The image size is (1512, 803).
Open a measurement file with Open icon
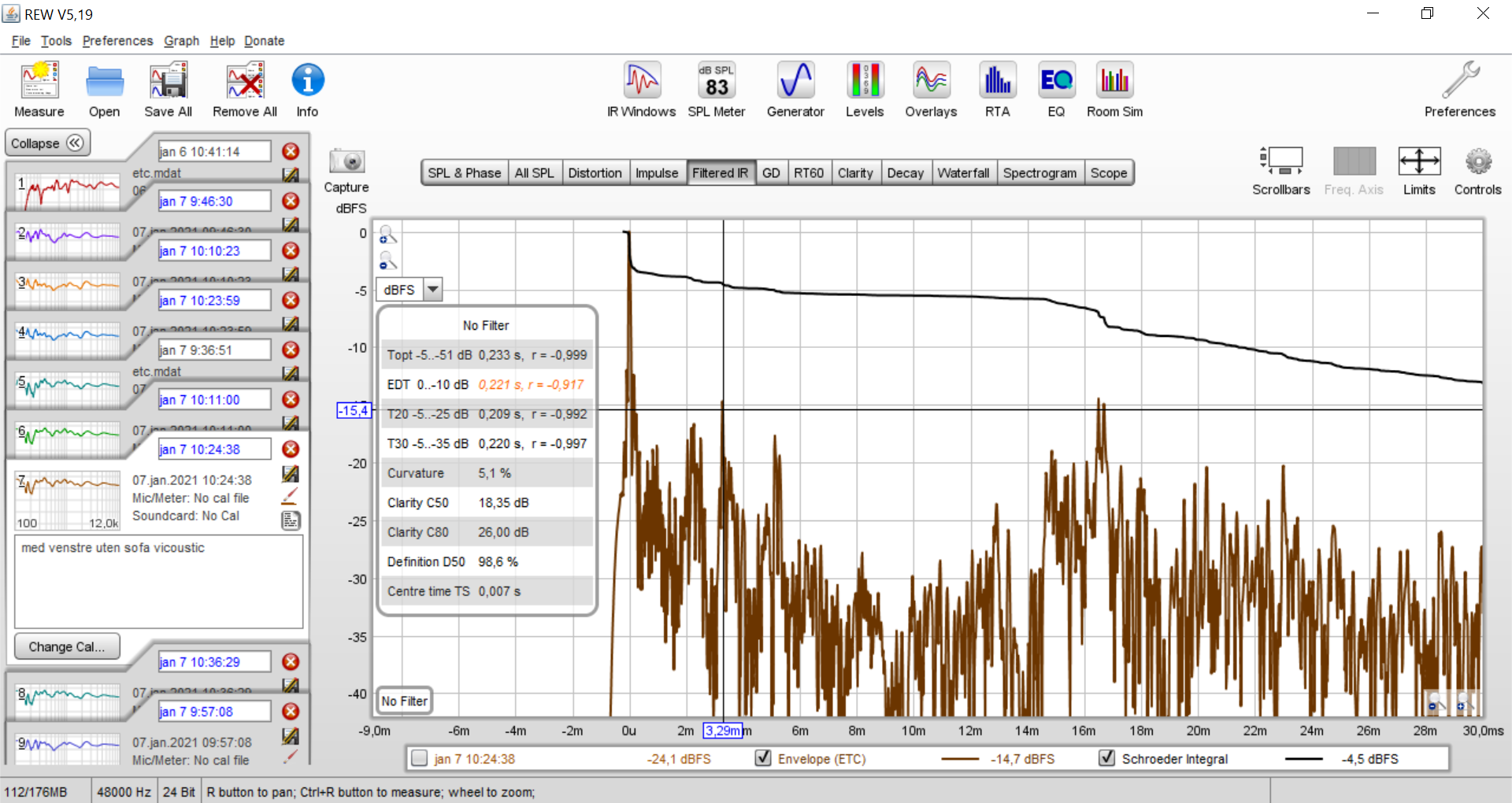105,81
